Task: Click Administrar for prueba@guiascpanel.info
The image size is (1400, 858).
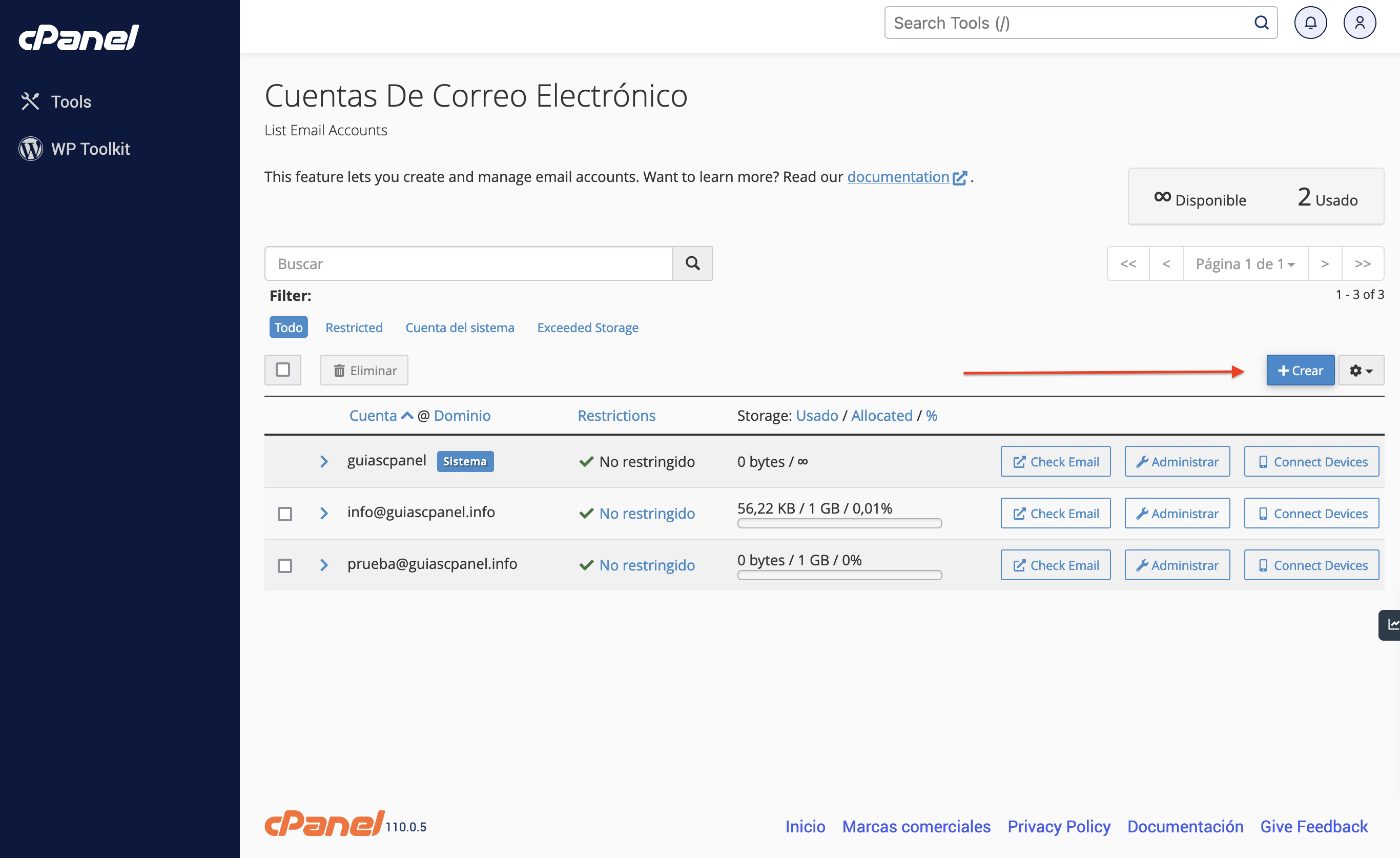Action: [x=1177, y=565]
